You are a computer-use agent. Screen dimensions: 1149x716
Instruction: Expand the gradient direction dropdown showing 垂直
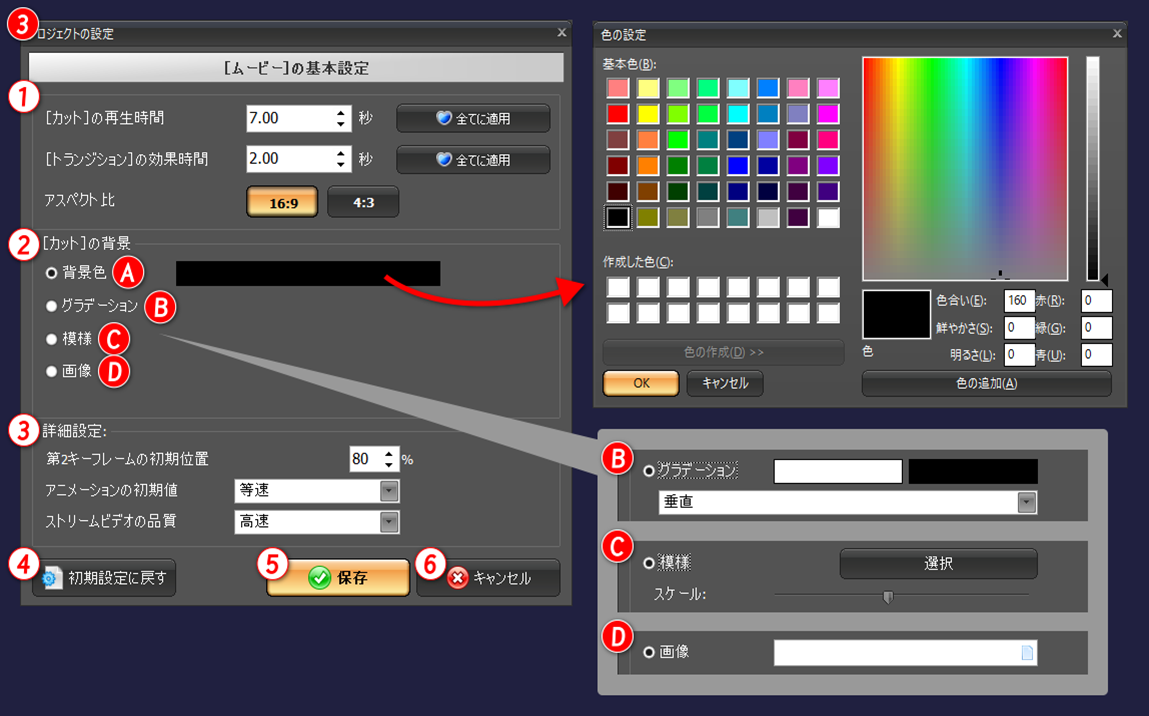point(1028,502)
